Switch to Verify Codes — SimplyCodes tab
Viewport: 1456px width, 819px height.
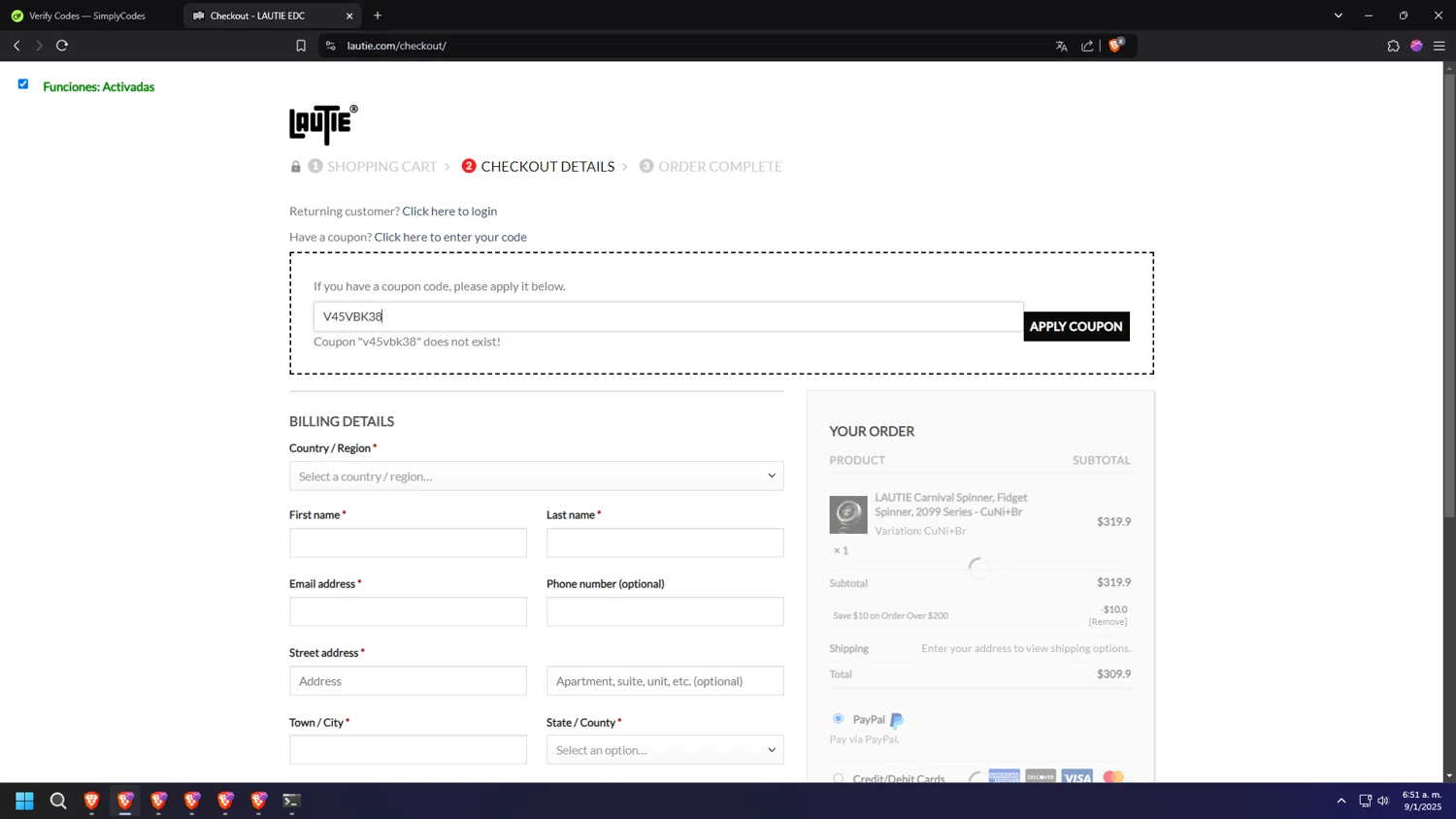click(87, 16)
